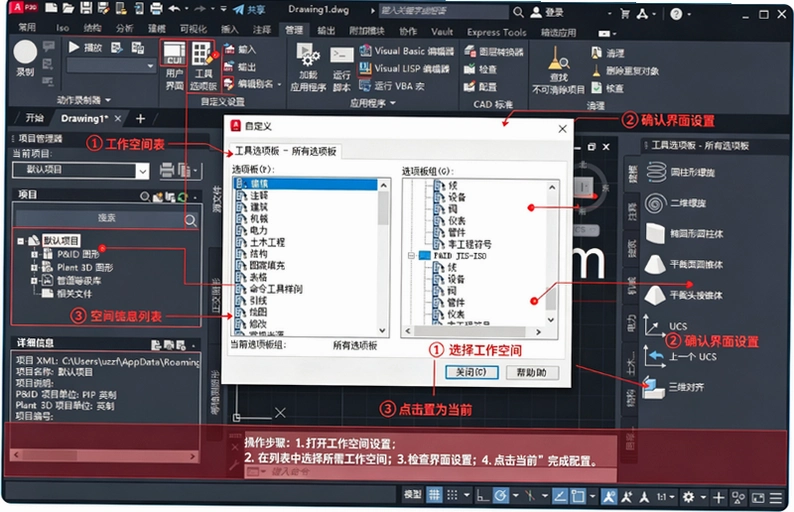Expand the 动作录制器 panel
The width and height of the screenshot is (794, 512).
coord(84,100)
